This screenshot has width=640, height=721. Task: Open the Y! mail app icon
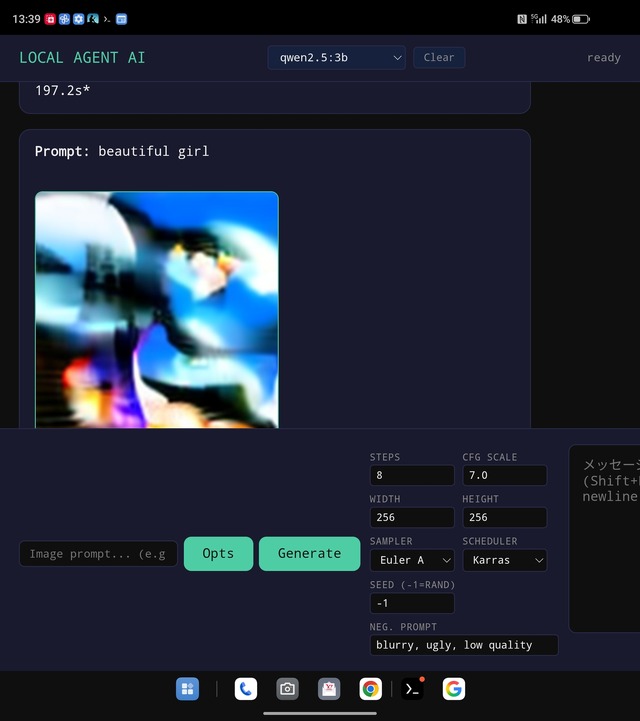click(329, 689)
